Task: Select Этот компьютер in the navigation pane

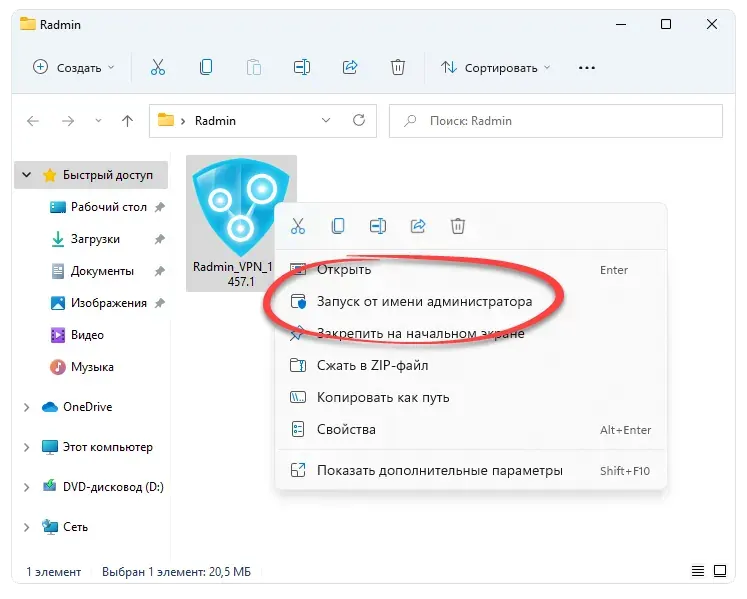Action: coord(108,447)
